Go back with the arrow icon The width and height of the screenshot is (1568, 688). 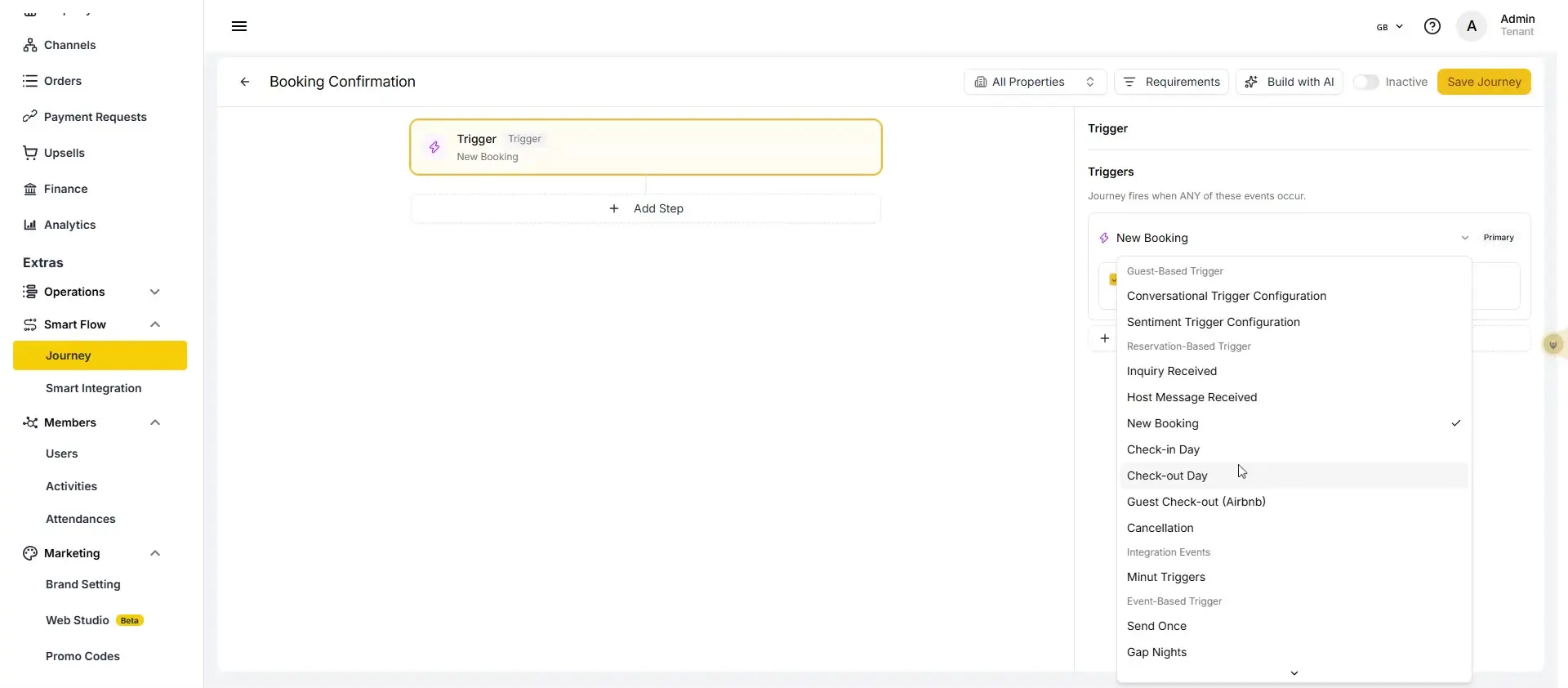245,82
